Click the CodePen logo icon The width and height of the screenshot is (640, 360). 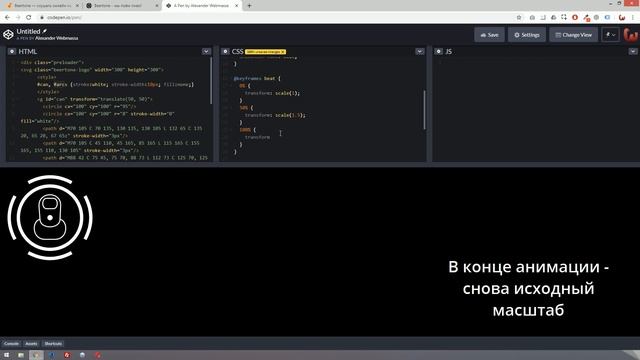[8, 35]
